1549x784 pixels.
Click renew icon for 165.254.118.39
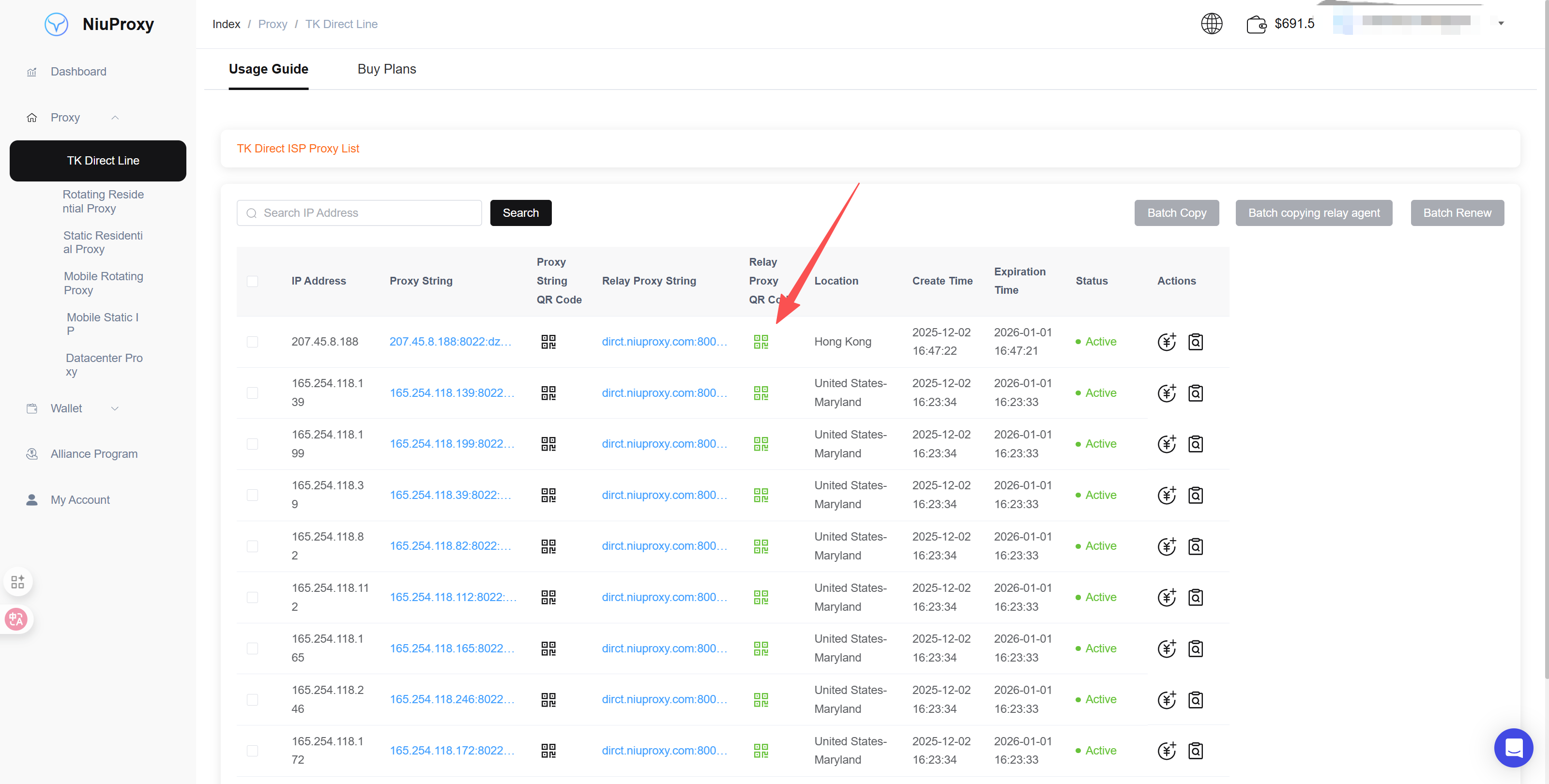pyautogui.click(x=1167, y=495)
